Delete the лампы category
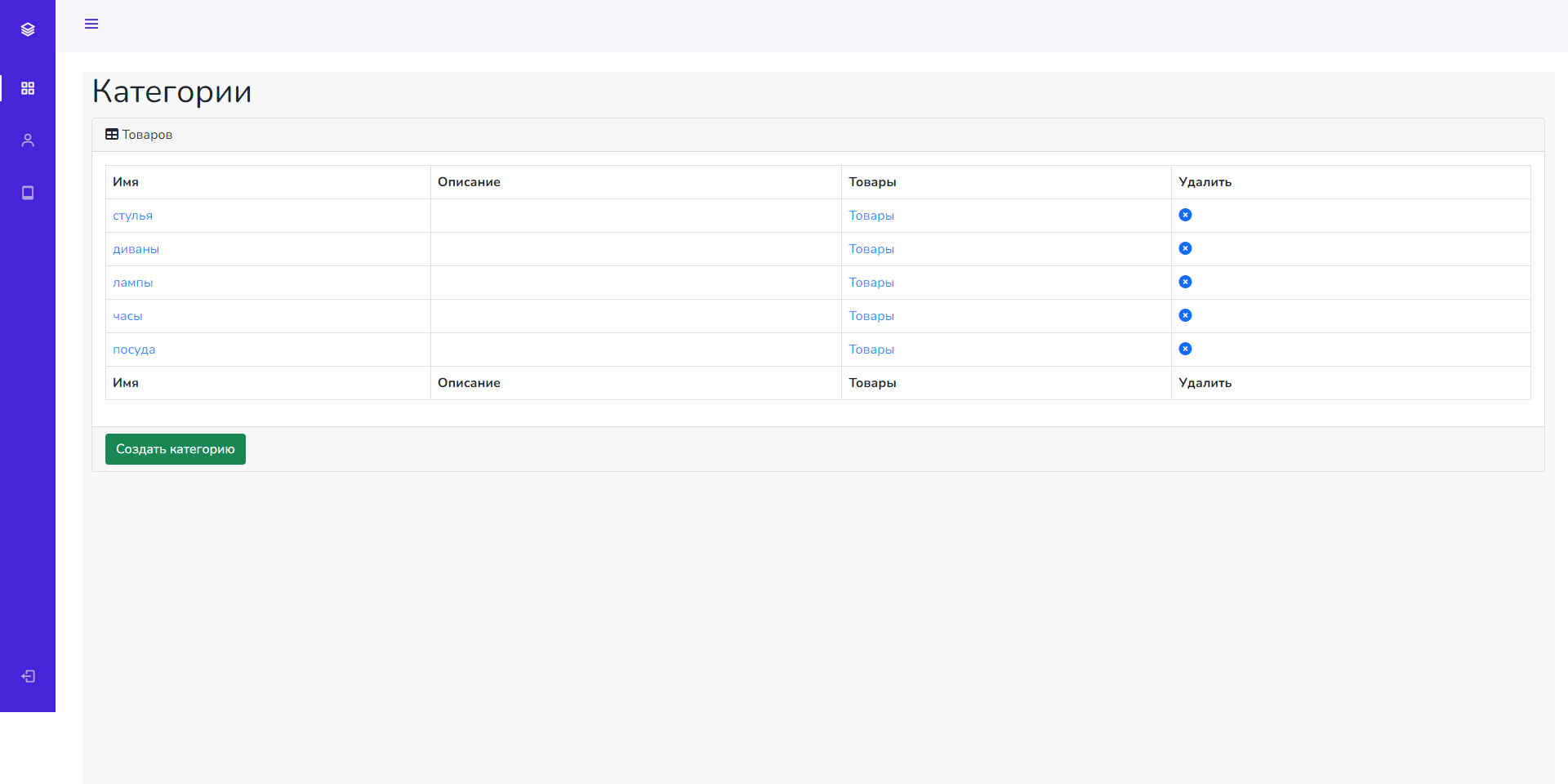 (x=1185, y=282)
